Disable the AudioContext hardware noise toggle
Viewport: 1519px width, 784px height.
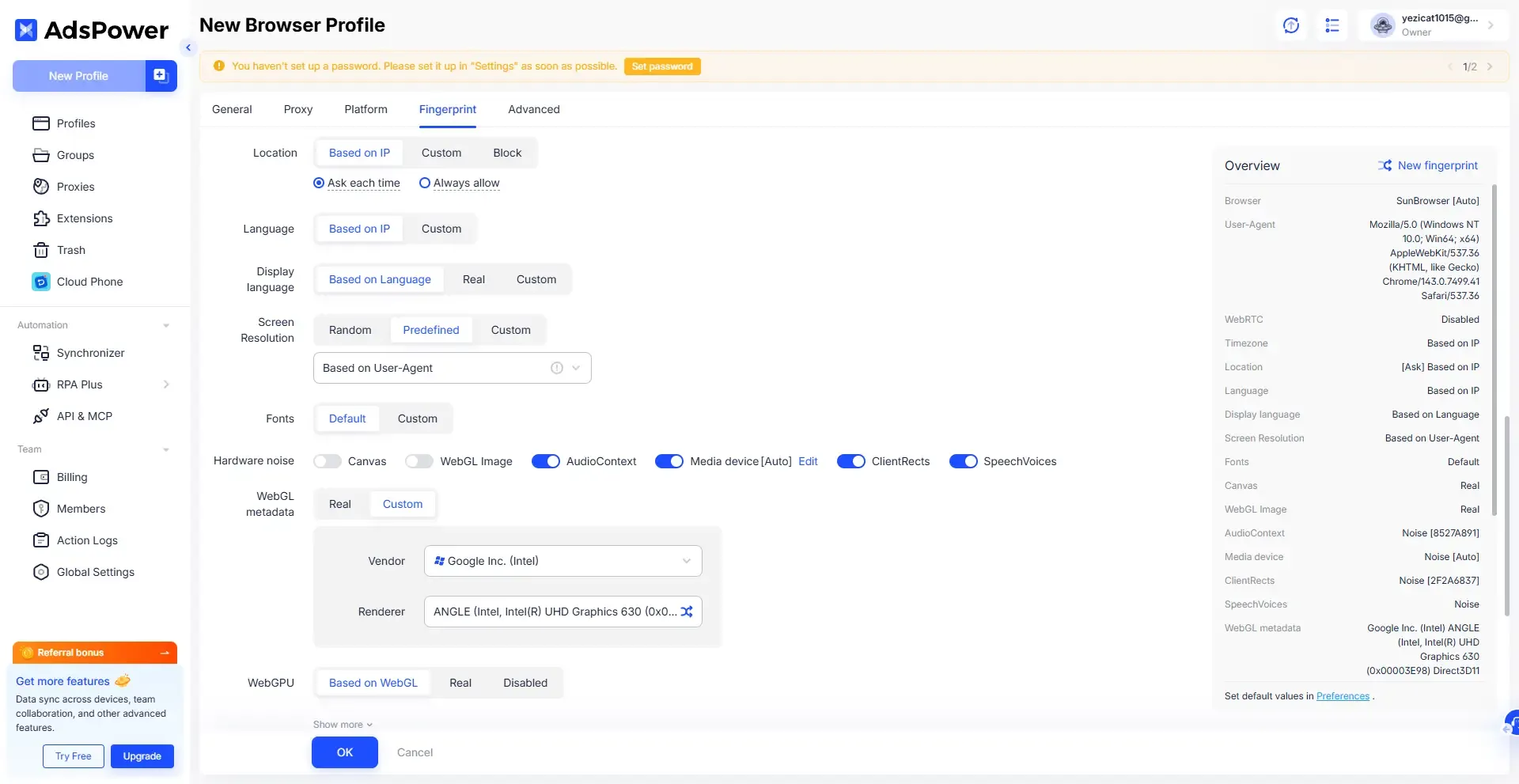coord(546,460)
